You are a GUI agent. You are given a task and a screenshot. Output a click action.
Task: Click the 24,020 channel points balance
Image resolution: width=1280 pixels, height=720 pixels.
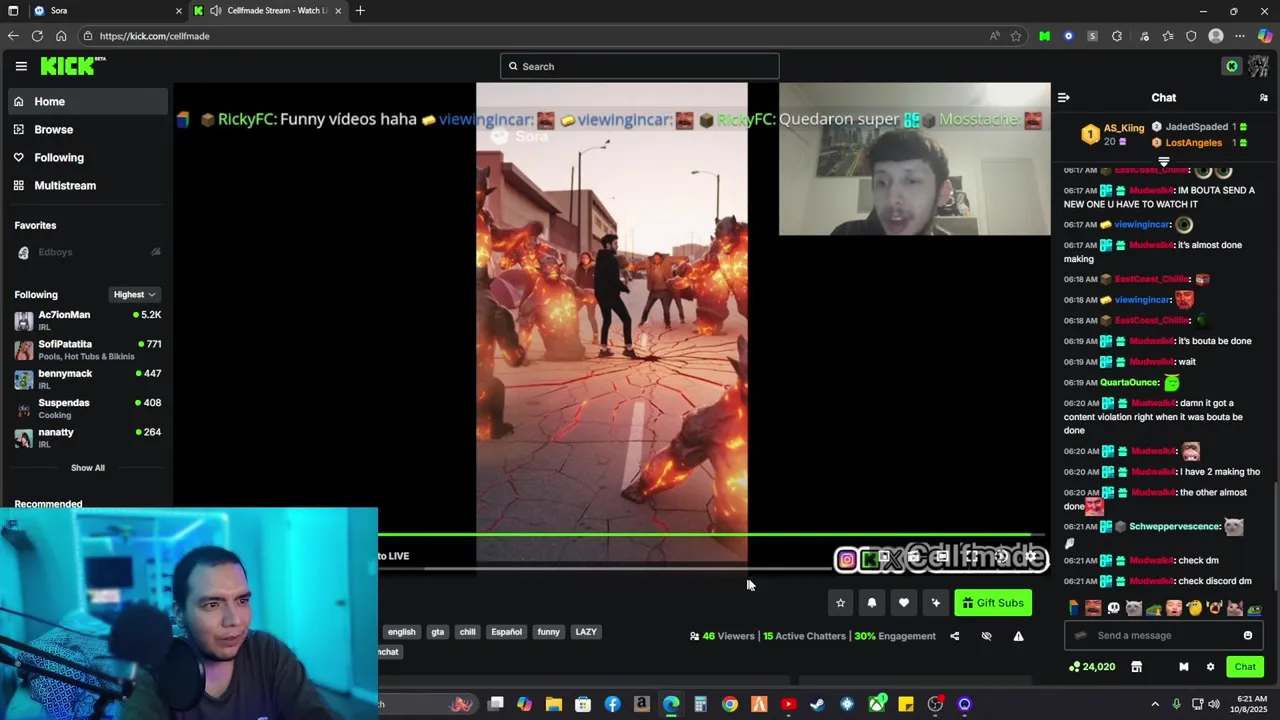(1092, 667)
